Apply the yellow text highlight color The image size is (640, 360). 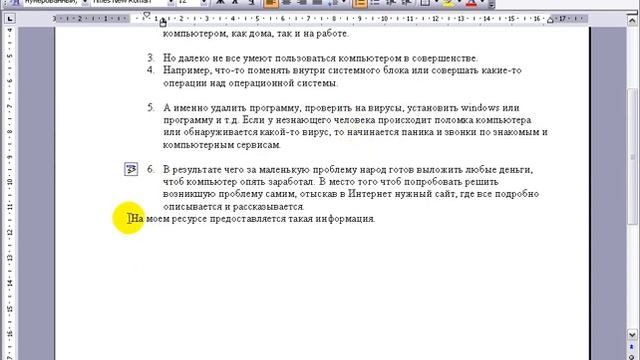tap(448, 2)
